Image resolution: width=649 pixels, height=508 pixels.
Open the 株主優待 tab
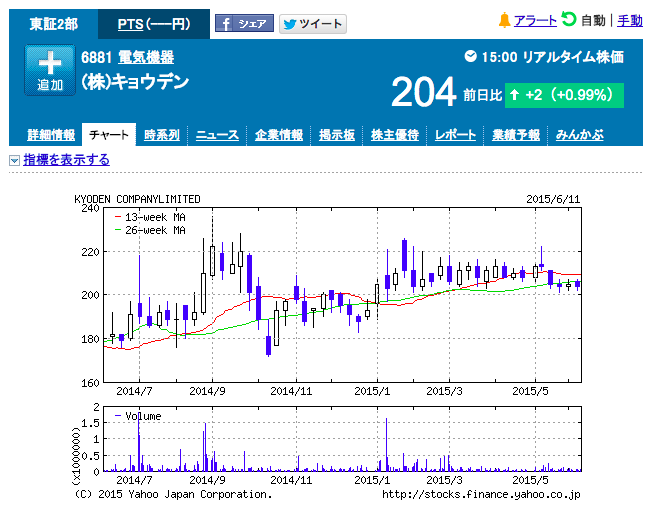pos(394,135)
